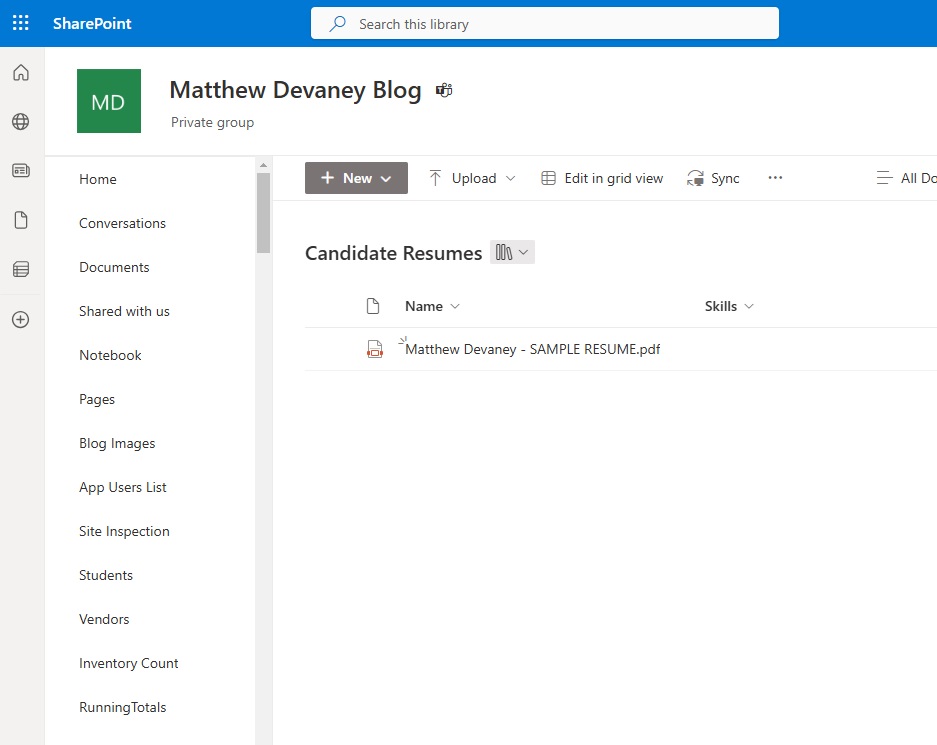Open My lists icon in left rail
937x745 pixels.
click(x=21, y=269)
